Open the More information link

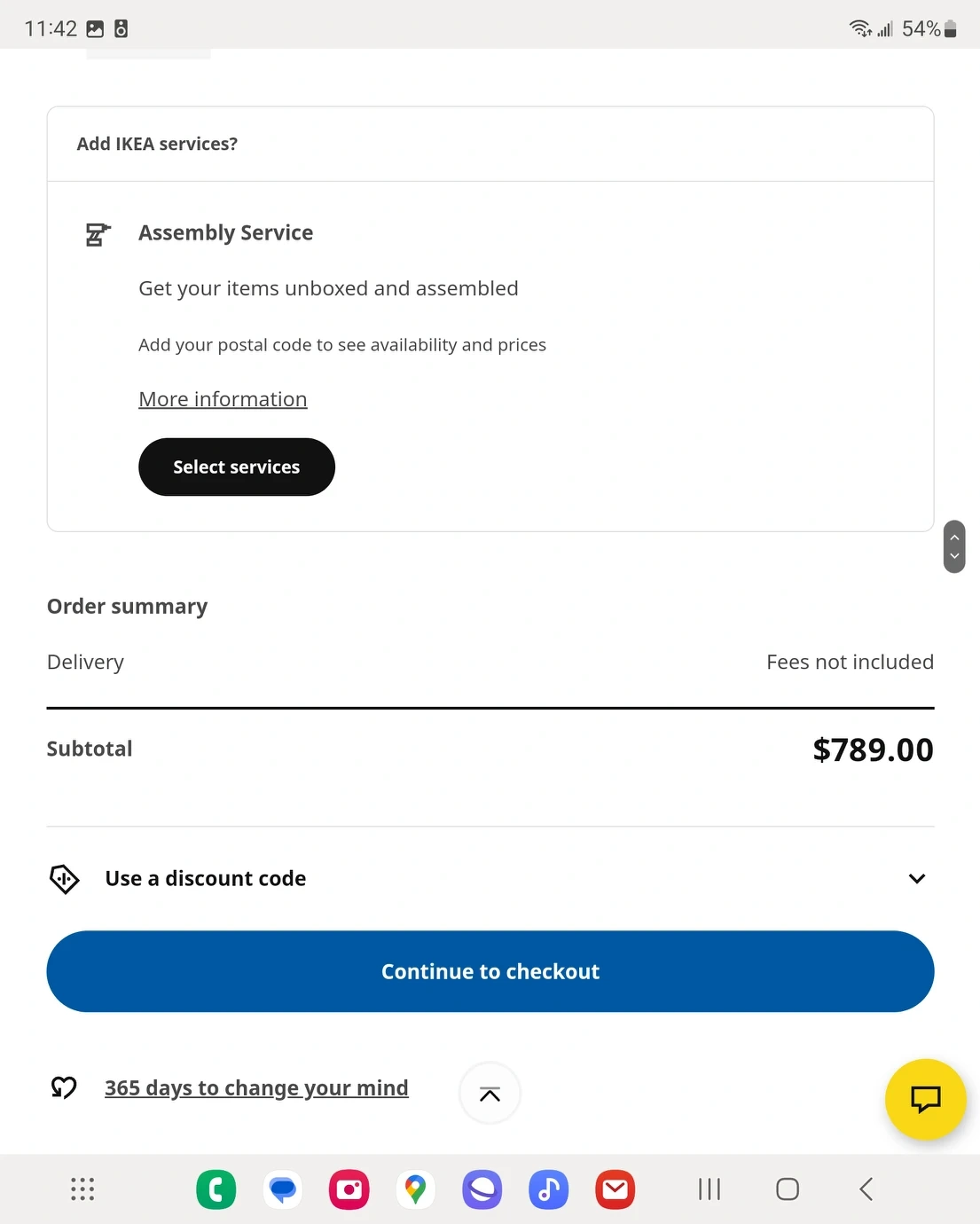pos(223,399)
